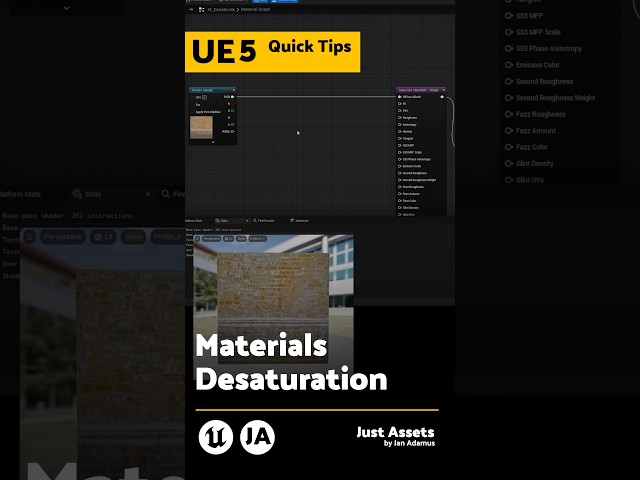Image resolution: width=640 pixels, height=480 pixels.
Task: Click blue B output pin on Texture Sample
Action: pos(232,118)
